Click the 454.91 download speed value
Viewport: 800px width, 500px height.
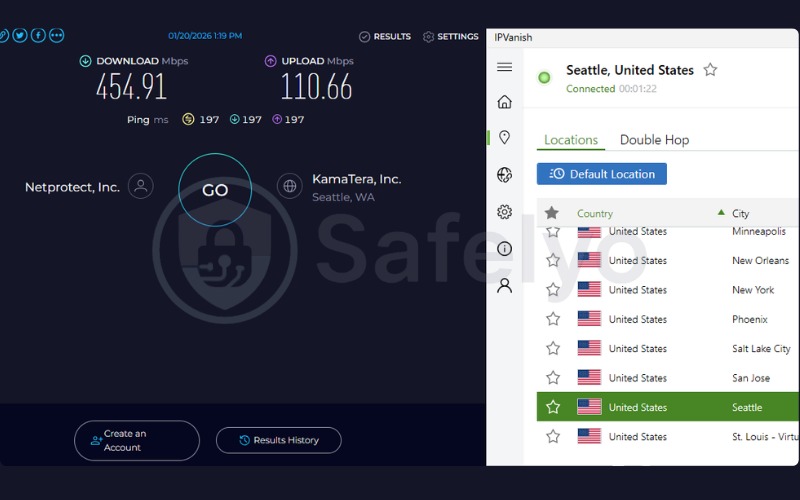[x=131, y=86]
